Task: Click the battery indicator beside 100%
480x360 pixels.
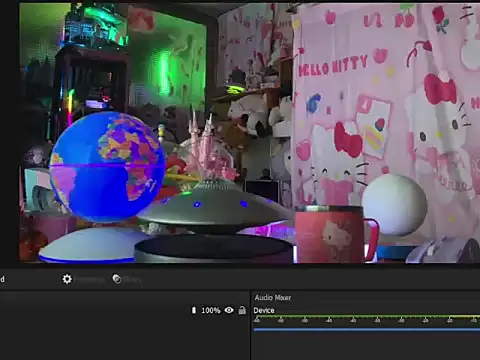Action: coord(194,310)
